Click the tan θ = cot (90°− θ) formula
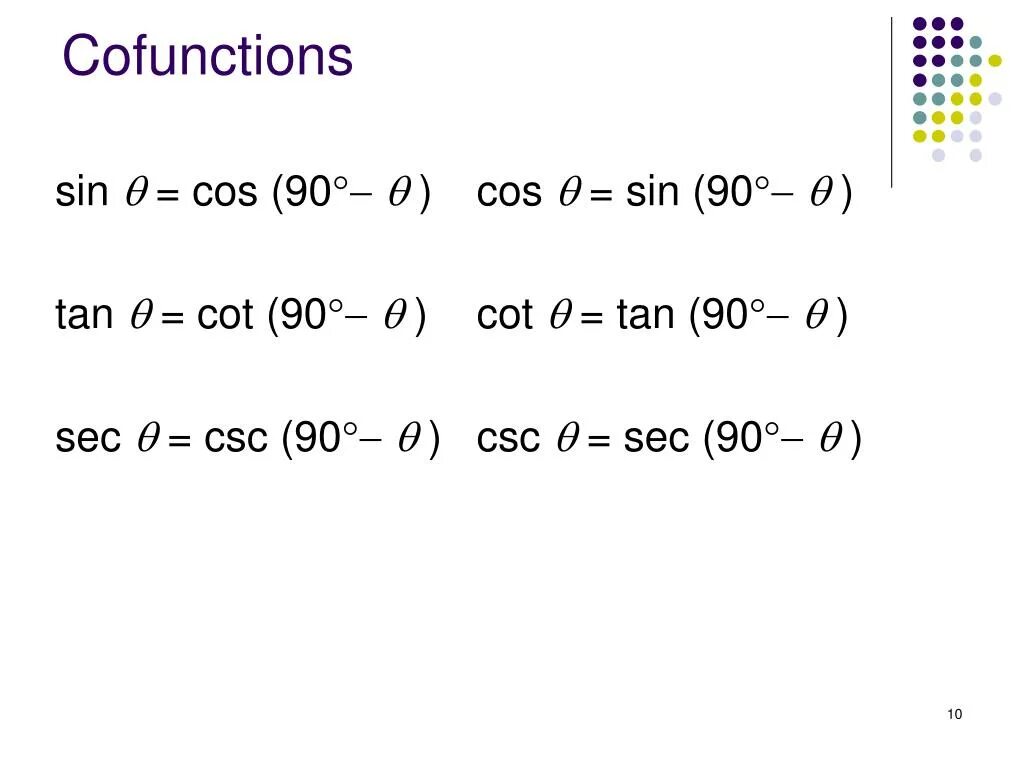Viewport: 1024px width, 768px height. point(241,315)
